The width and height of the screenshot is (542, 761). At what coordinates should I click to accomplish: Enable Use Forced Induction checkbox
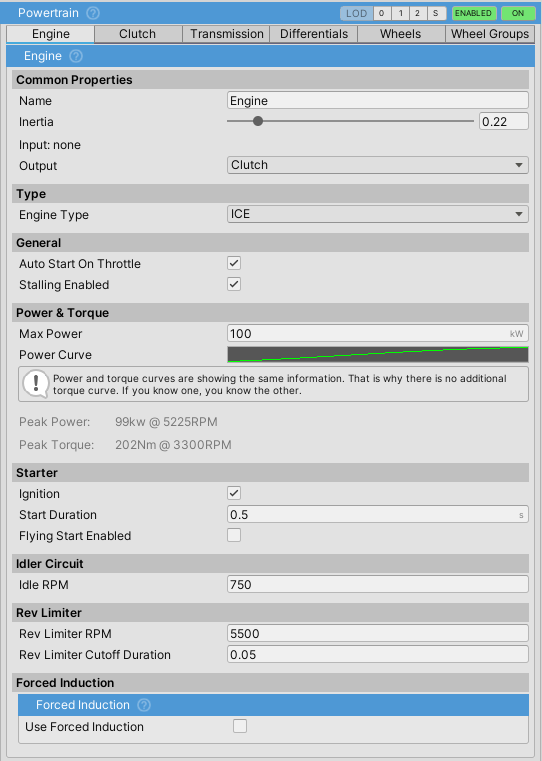pyautogui.click(x=240, y=726)
